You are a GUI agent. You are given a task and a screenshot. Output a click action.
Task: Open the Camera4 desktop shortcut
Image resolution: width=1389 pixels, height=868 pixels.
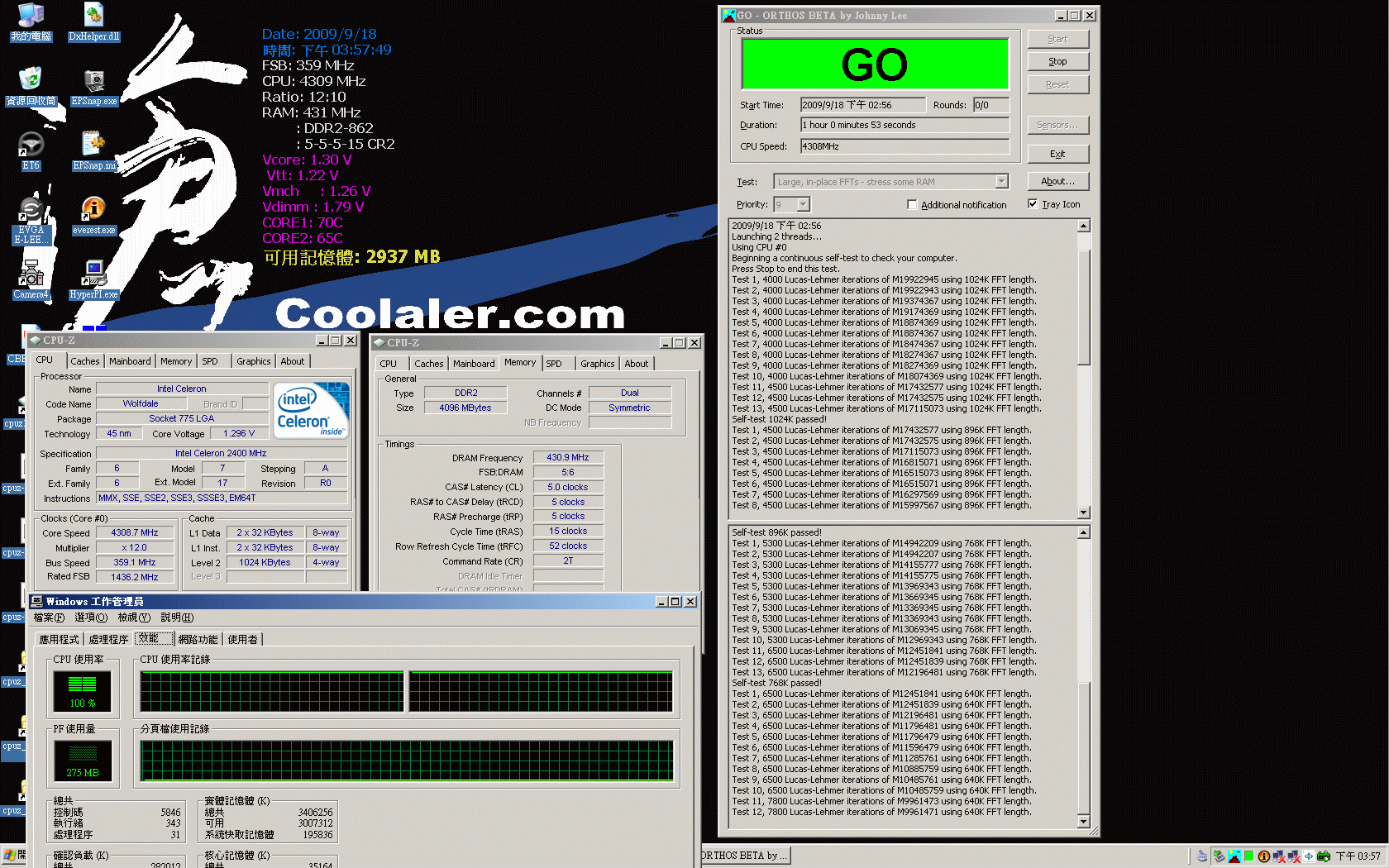(31, 279)
